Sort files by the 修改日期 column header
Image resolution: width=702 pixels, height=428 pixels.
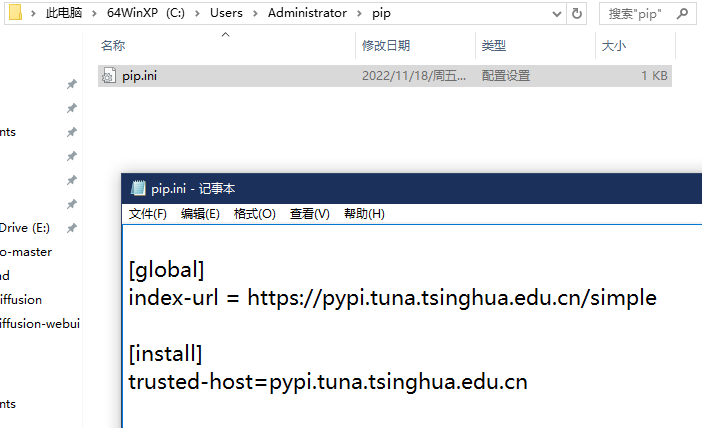point(386,46)
